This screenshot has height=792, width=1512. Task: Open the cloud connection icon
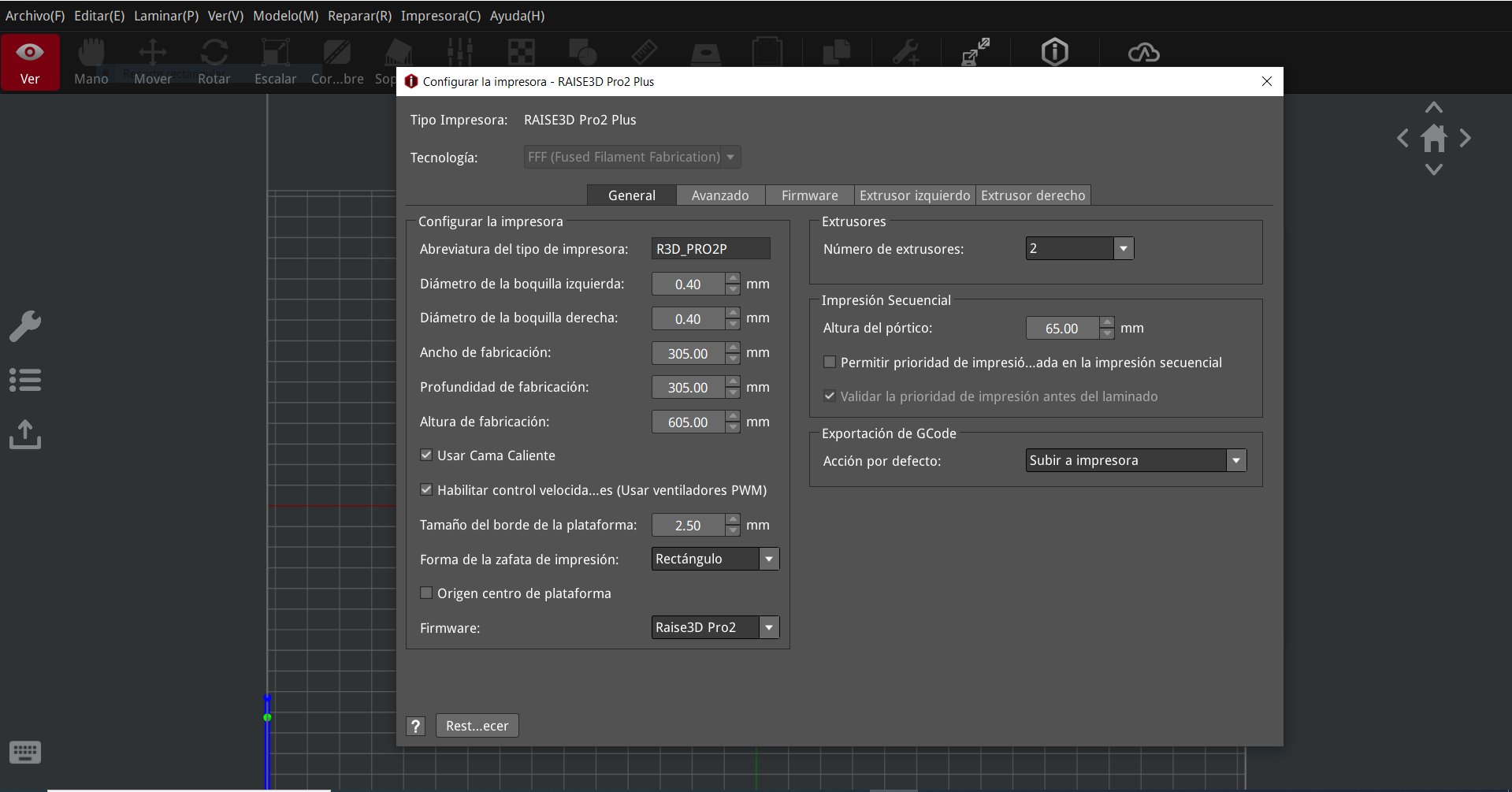[1144, 53]
